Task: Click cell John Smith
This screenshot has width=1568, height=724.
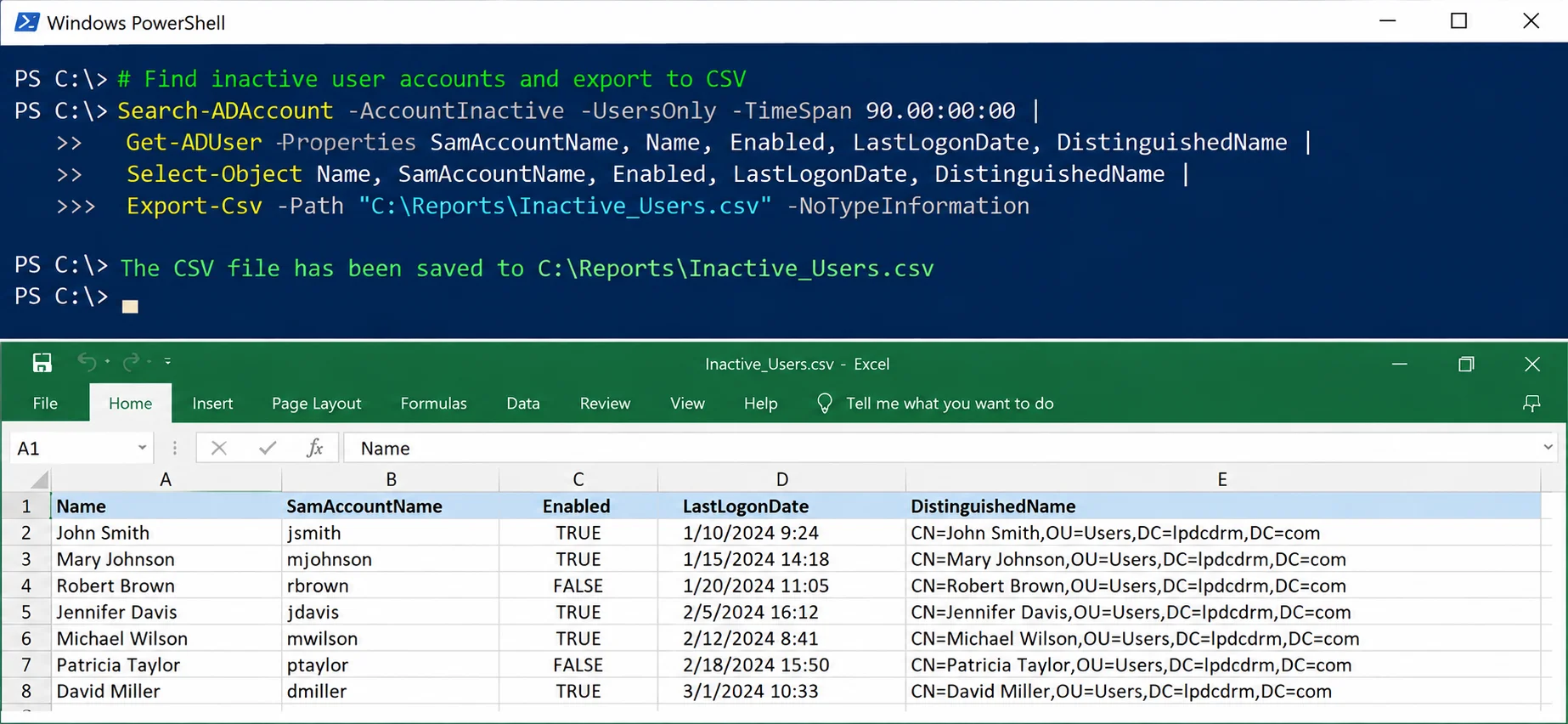Action: [166, 533]
